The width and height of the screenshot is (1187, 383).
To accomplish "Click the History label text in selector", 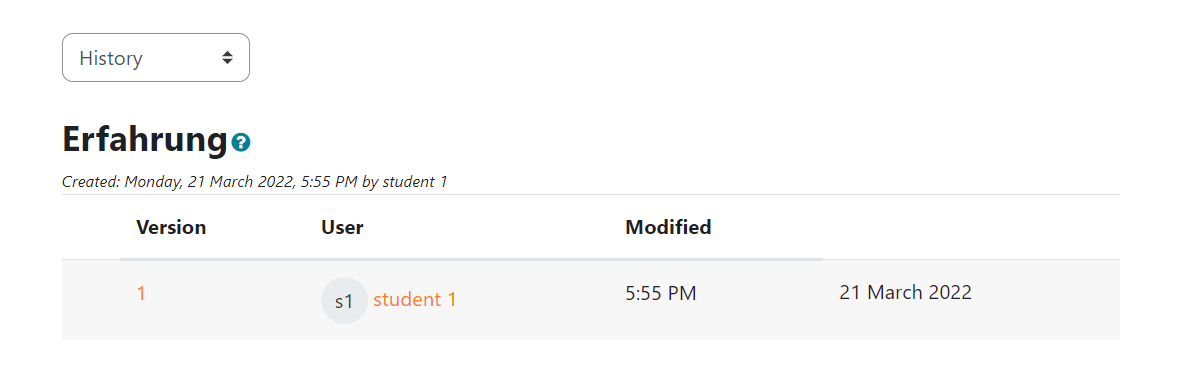I will [111, 58].
